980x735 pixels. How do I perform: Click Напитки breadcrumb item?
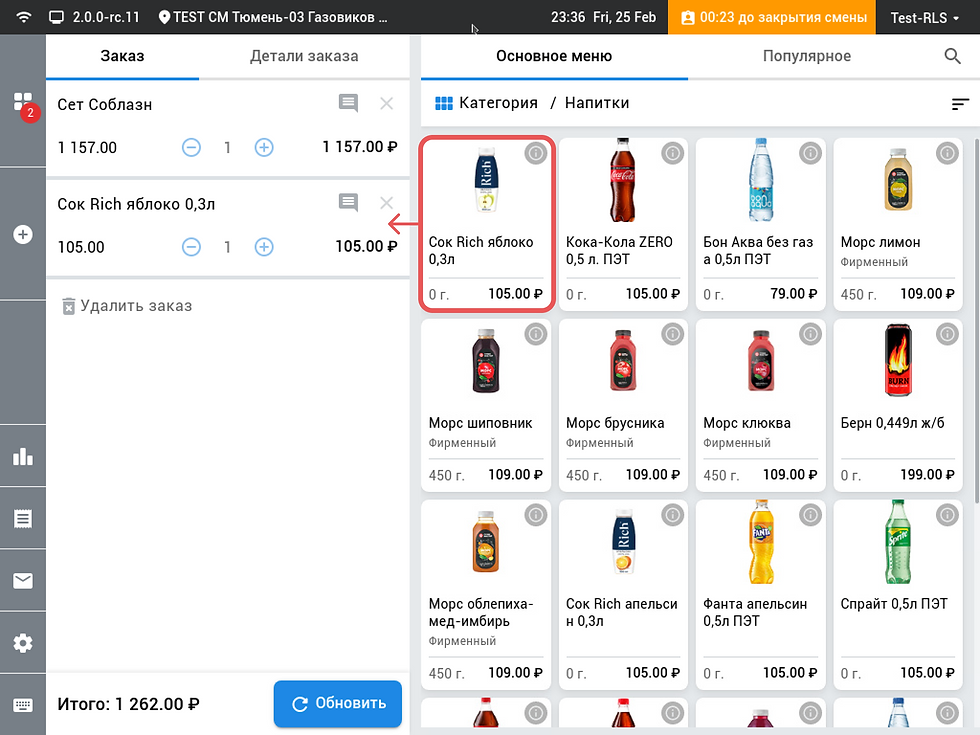coord(597,103)
